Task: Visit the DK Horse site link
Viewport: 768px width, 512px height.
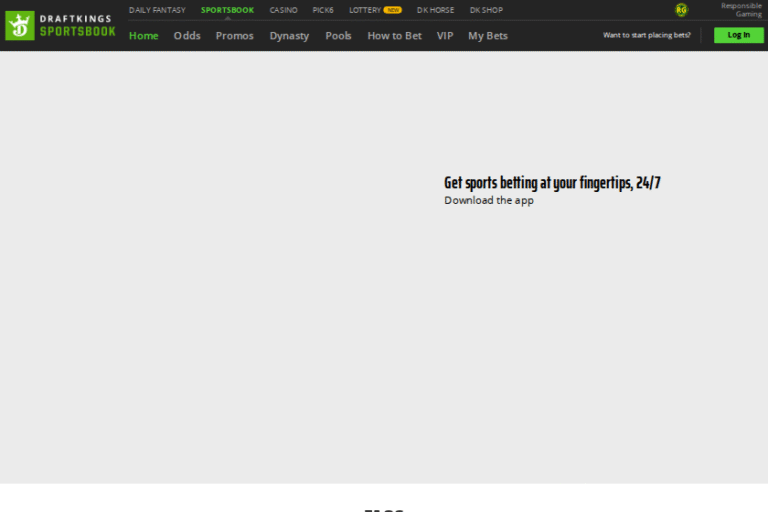Action: click(435, 10)
